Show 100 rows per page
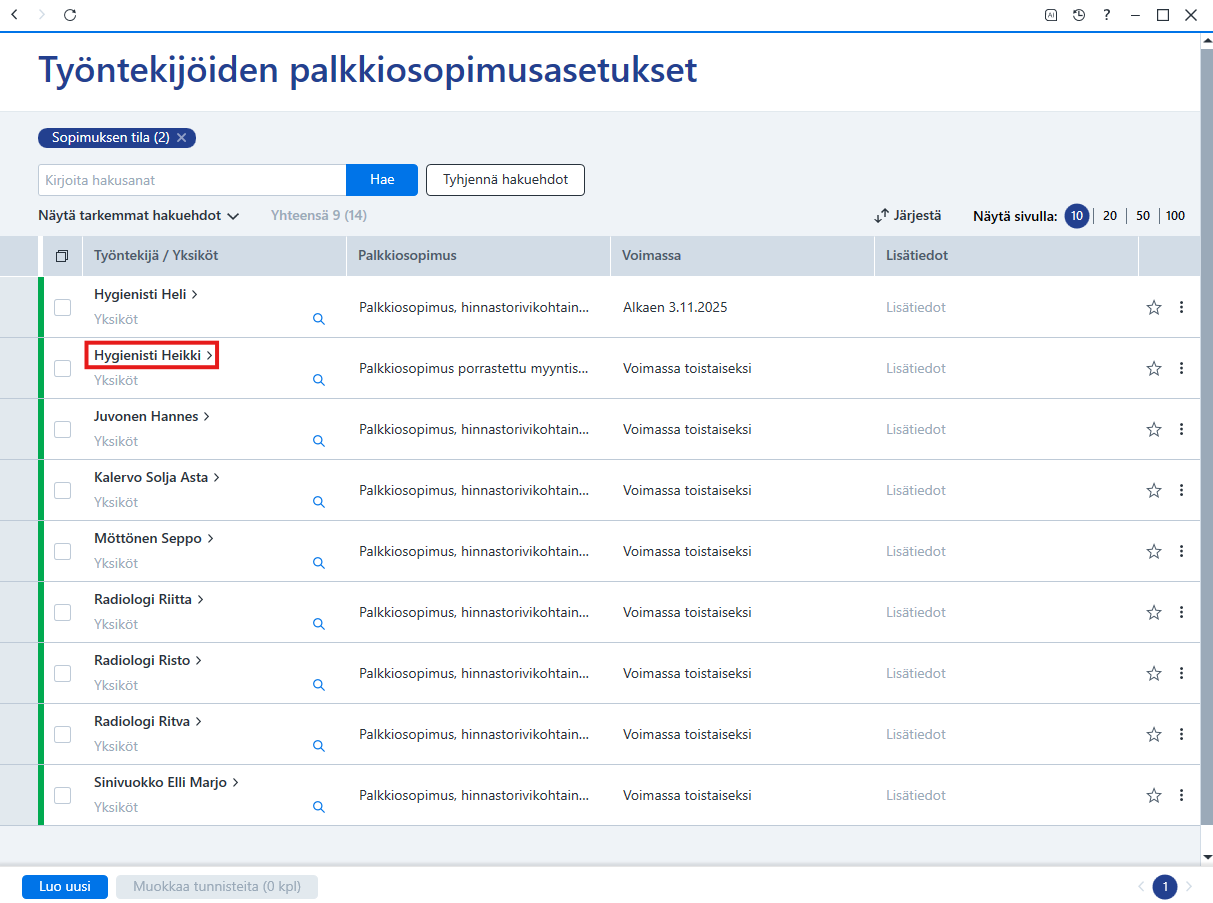 (x=1175, y=216)
